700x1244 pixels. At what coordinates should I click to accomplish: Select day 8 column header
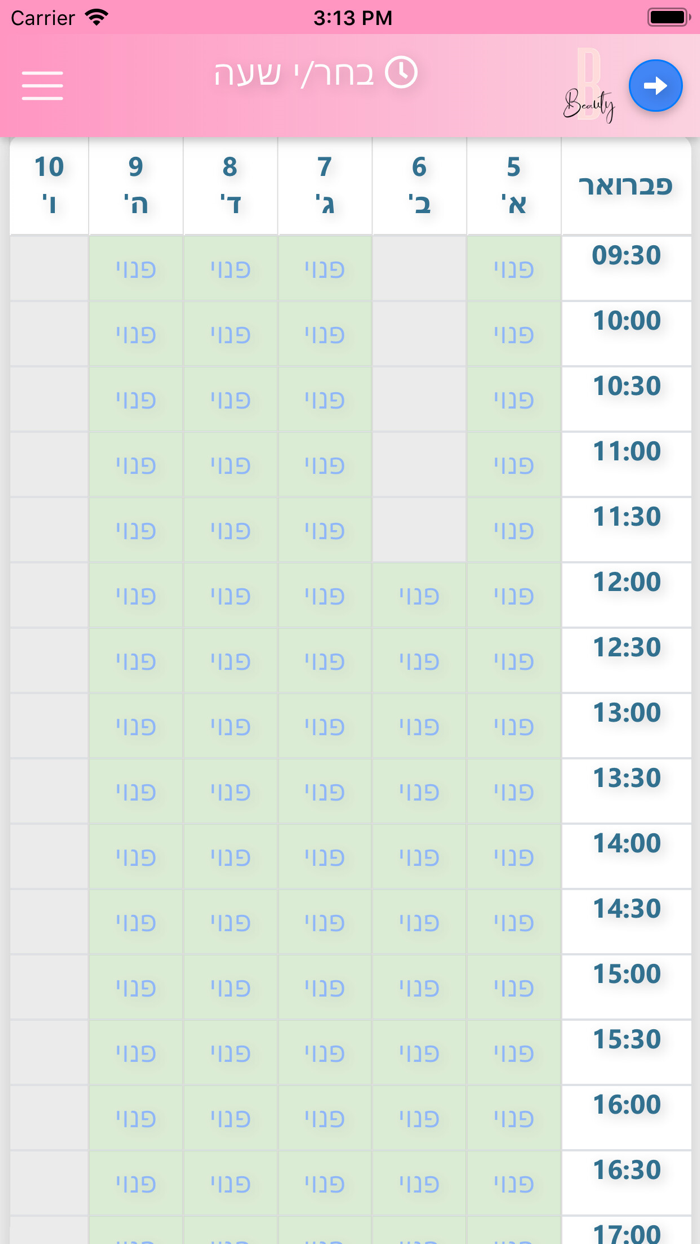pyautogui.click(x=230, y=186)
